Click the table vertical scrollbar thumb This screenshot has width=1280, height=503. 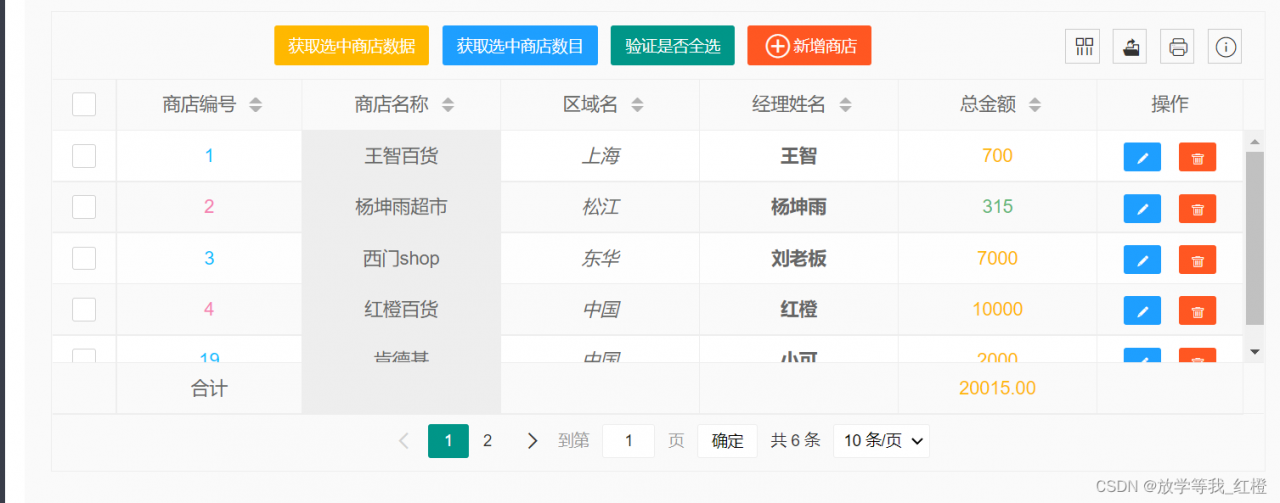(x=1255, y=238)
